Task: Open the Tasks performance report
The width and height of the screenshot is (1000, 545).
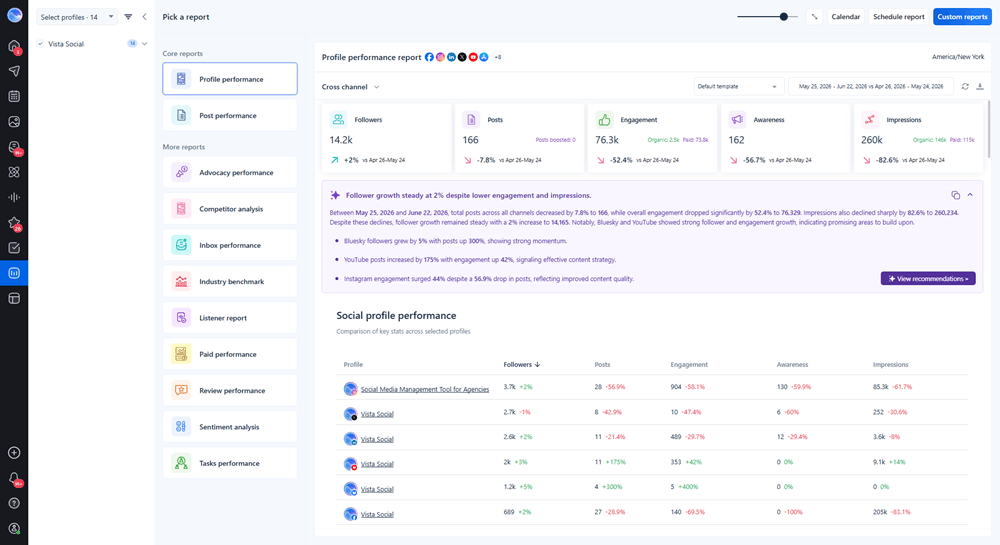Action: pyautogui.click(x=230, y=463)
